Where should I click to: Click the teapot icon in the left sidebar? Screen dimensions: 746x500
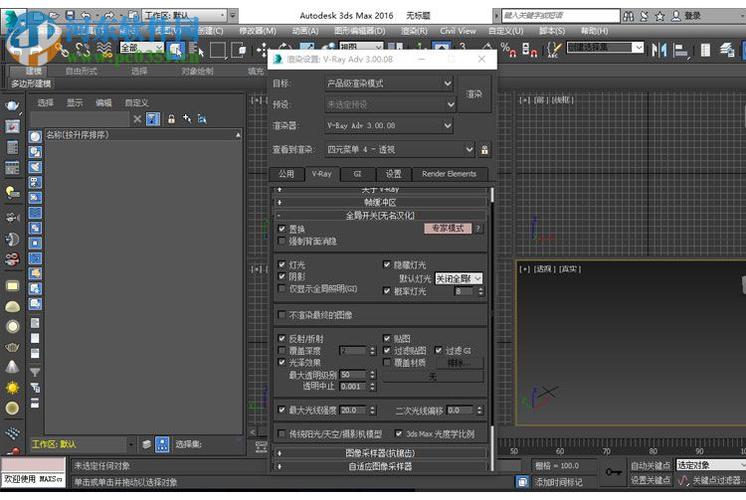12,105
